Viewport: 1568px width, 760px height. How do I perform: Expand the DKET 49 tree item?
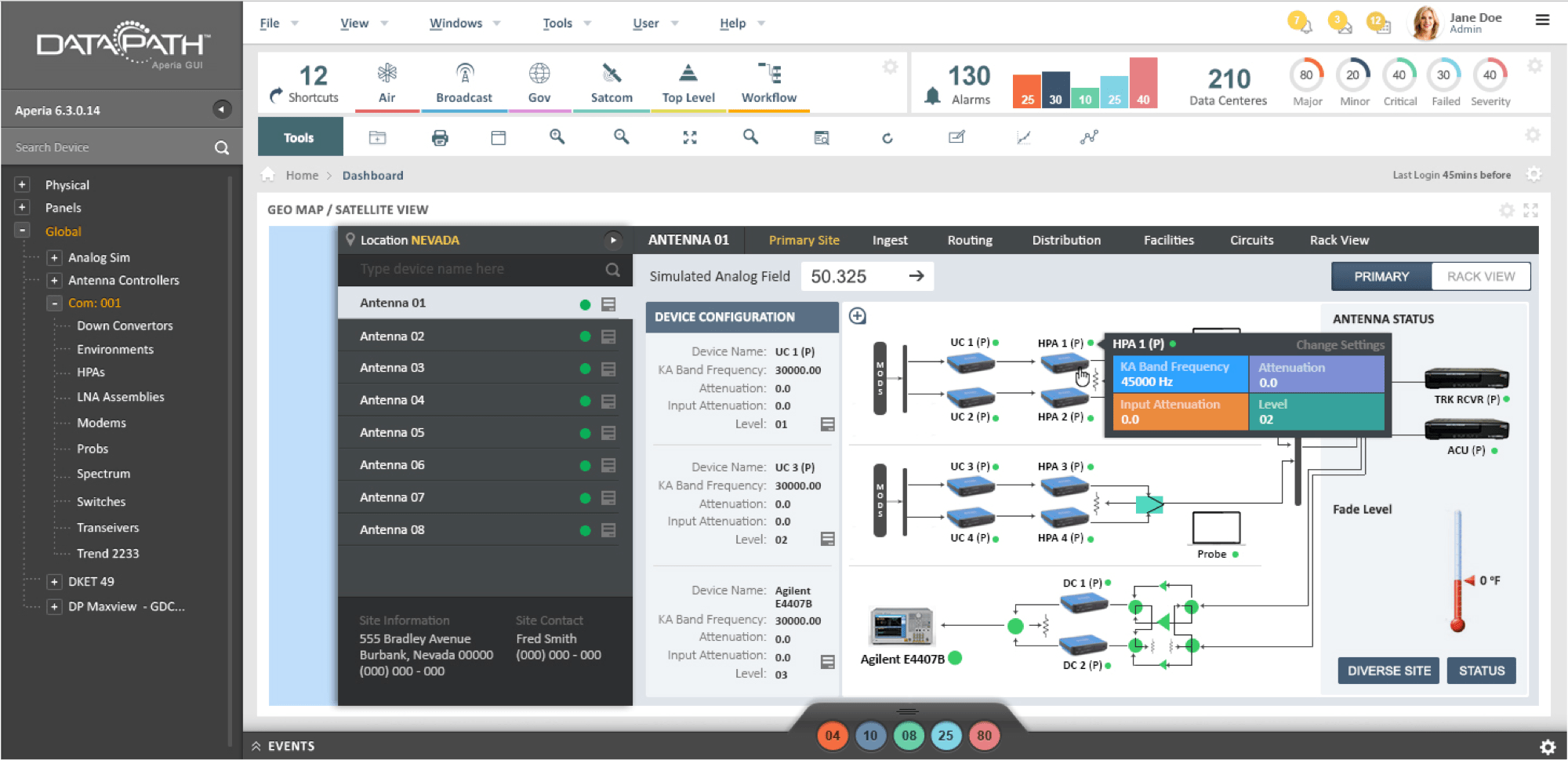tap(53, 581)
